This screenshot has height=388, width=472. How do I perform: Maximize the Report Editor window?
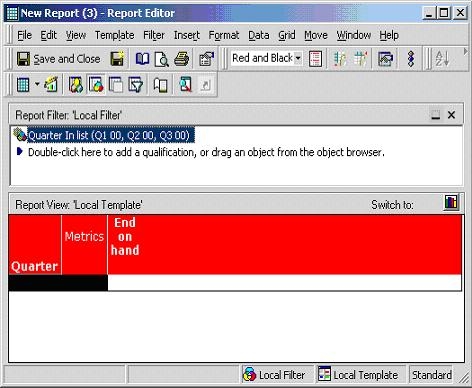[x=444, y=13]
